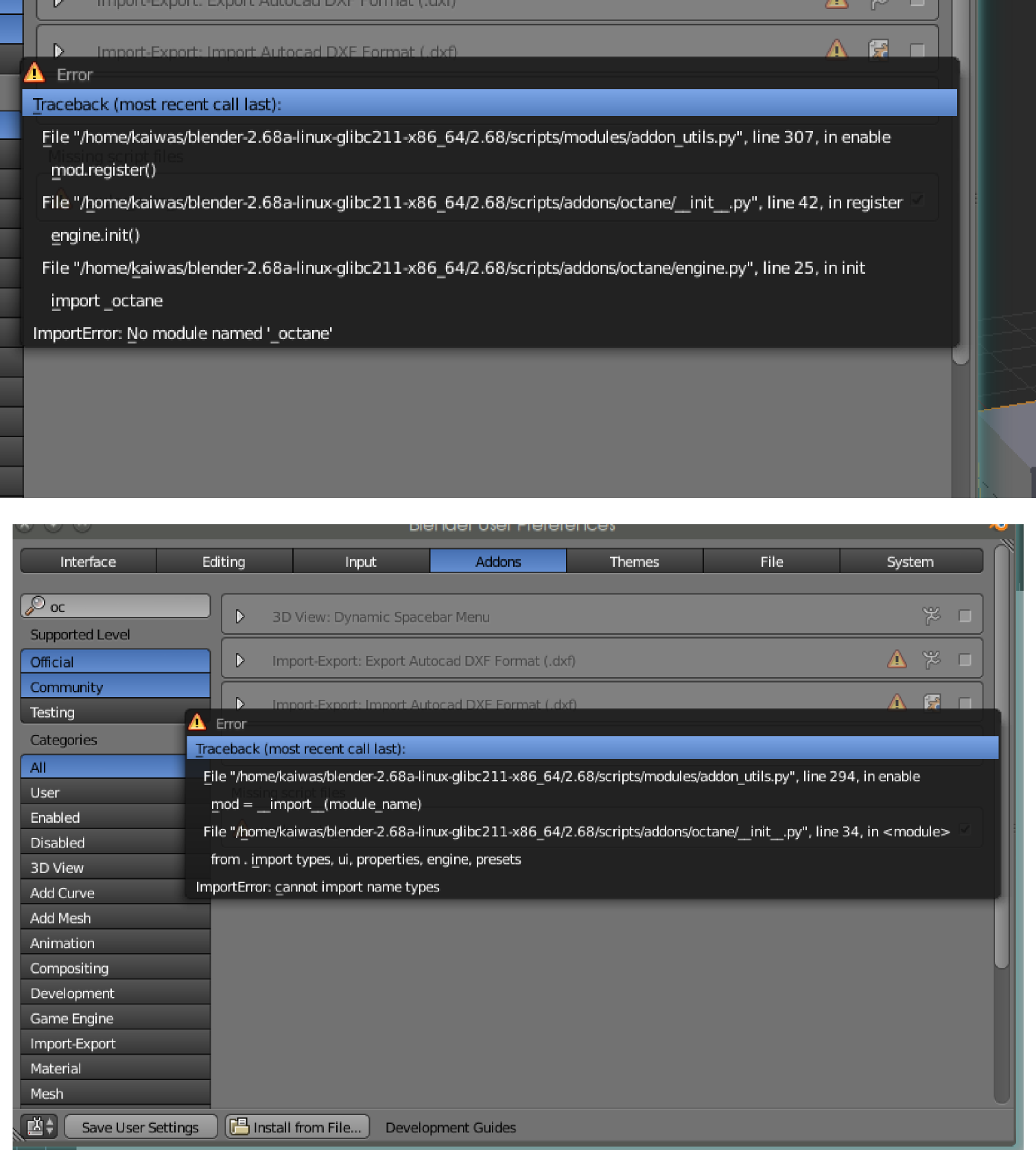Image resolution: width=1036 pixels, height=1150 pixels.
Task: Pick the Import-Export category
Action: pyautogui.click(x=115, y=1043)
